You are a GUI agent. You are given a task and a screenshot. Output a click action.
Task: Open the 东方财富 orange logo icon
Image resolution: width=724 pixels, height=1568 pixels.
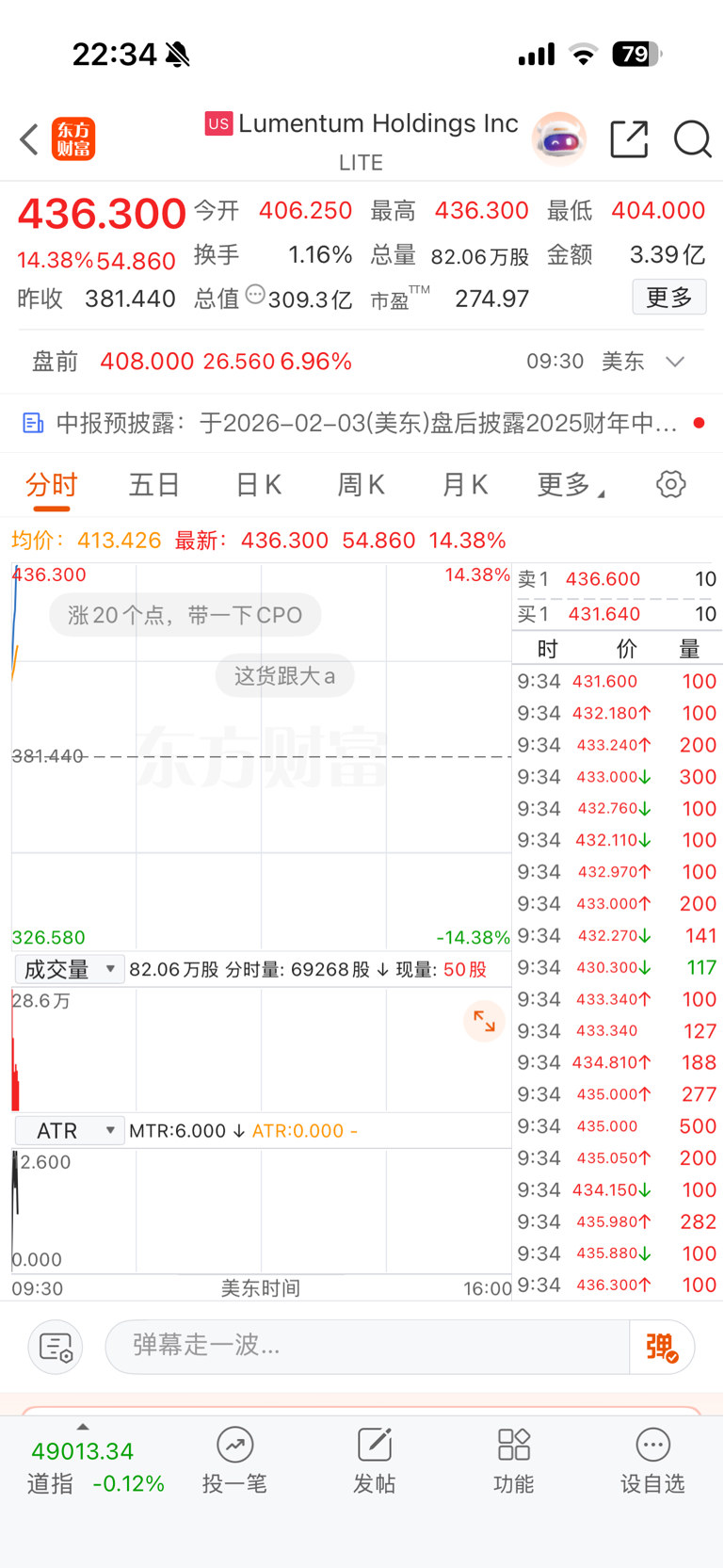click(73, 139)
